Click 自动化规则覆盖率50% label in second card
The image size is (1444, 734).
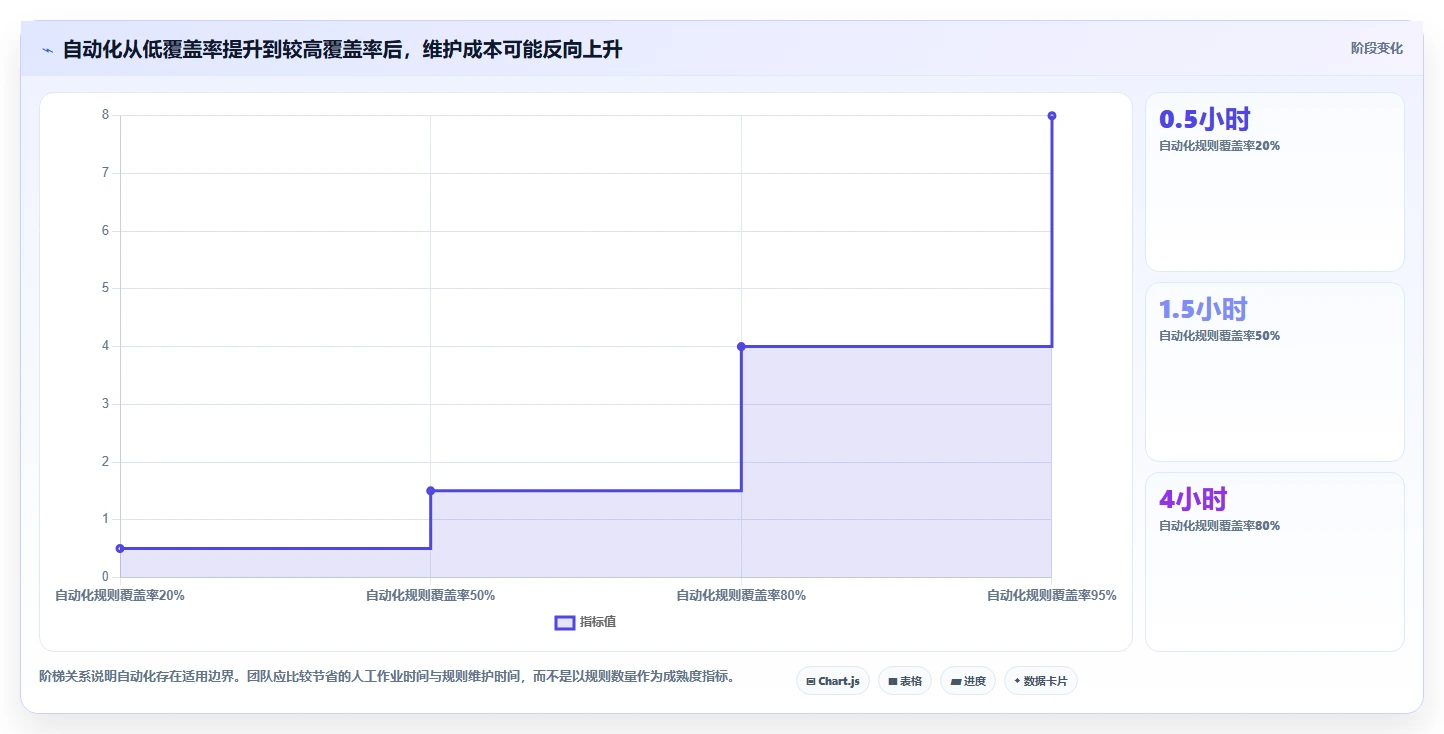click(1219, 336)
